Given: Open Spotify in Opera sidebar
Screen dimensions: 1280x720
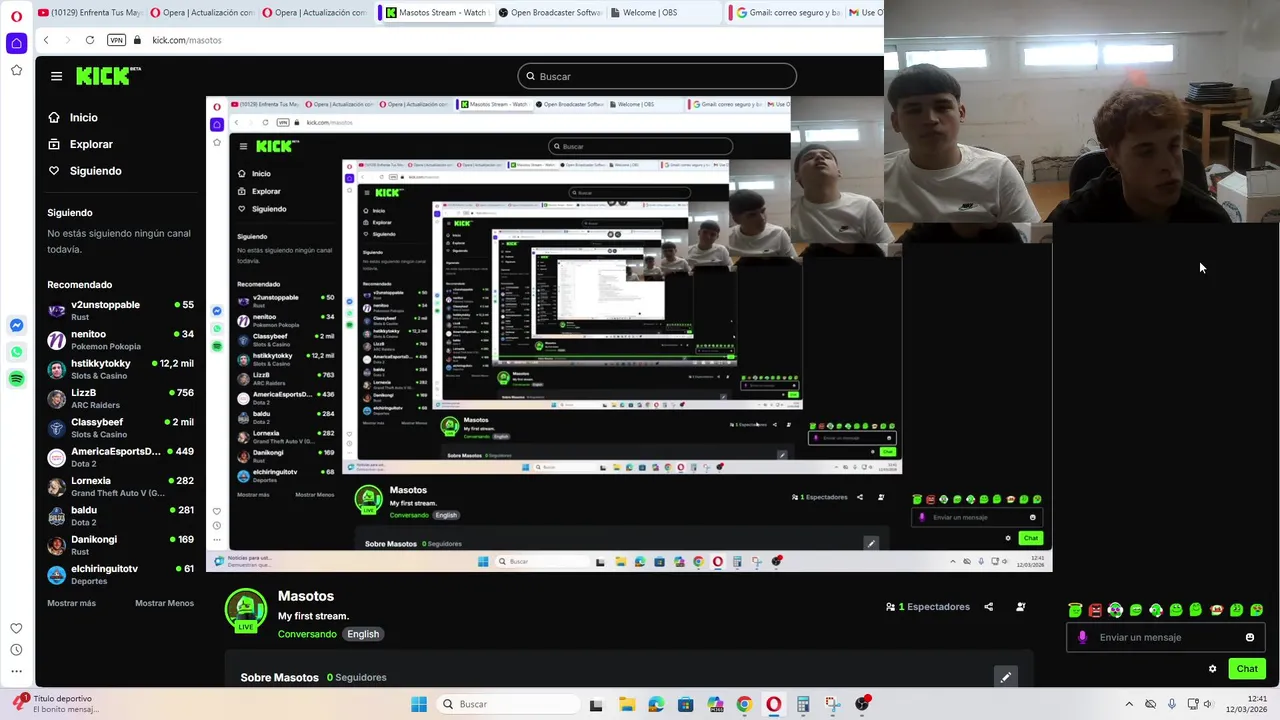Looking at the screenshot, I should tap(16, 379).
